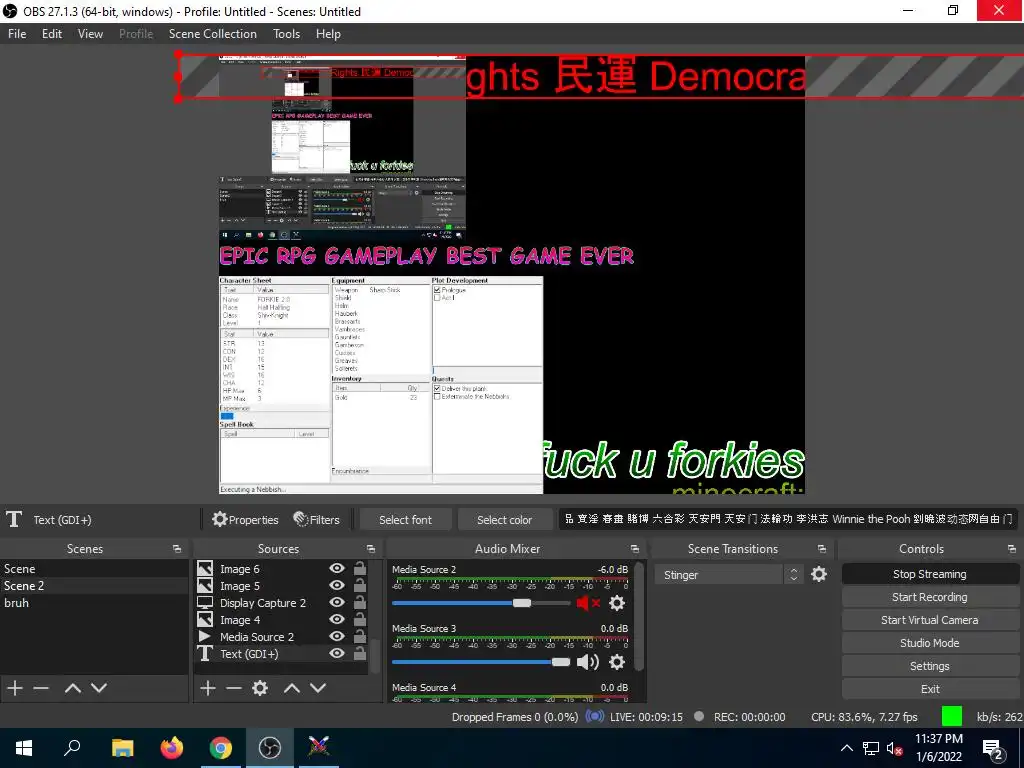1024x768 pixels.
Task: Toggle visibility eye of Image 6
Action: [x=337, y=568]
